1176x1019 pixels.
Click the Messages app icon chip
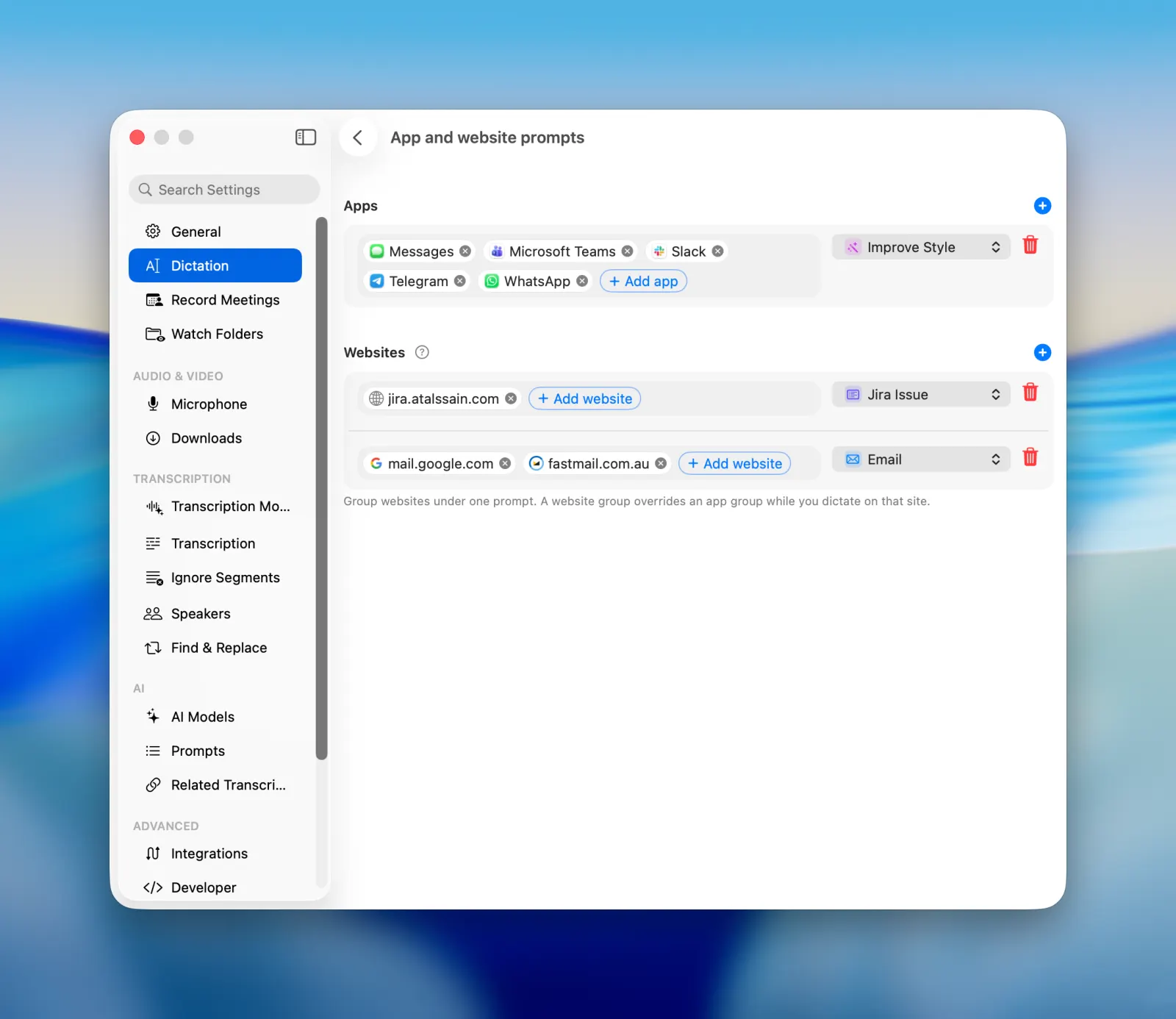click(377, 251)
